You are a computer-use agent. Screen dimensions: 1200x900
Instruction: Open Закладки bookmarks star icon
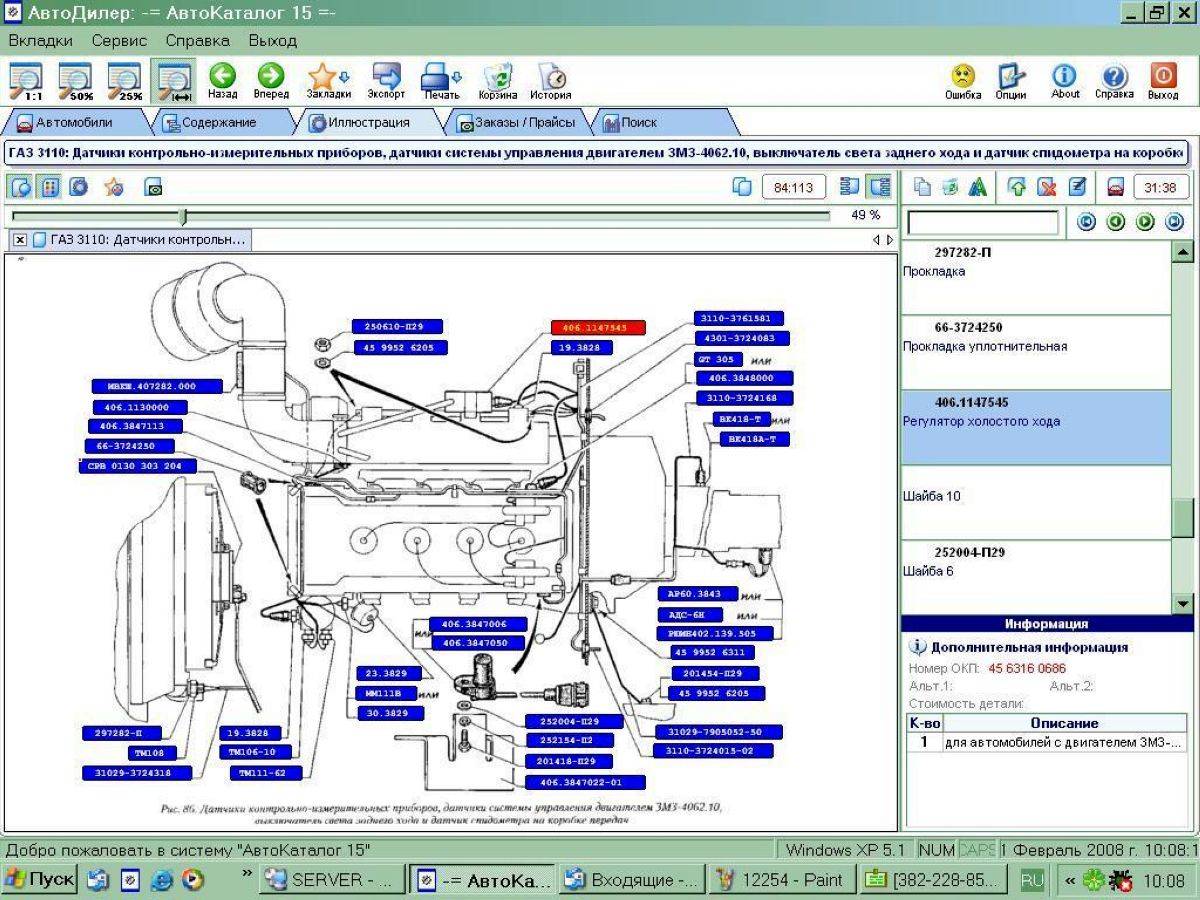click(x=328, y=82)
